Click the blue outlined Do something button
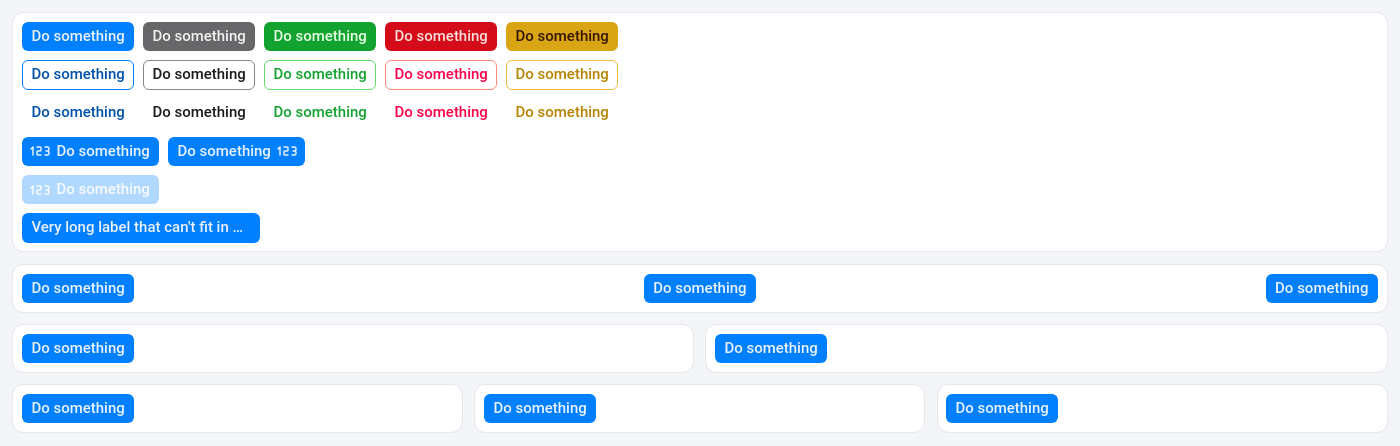The image size is (1400, 446). coord(78,74)
